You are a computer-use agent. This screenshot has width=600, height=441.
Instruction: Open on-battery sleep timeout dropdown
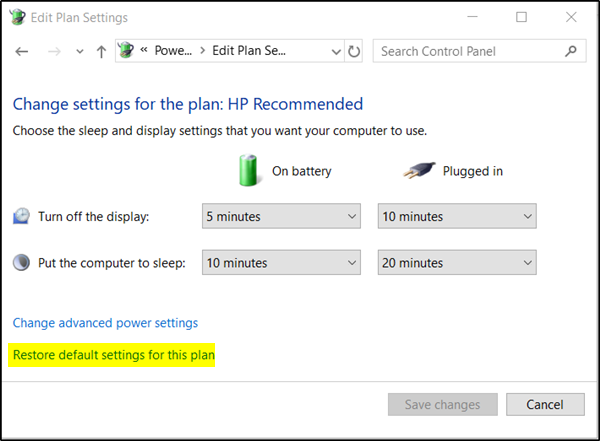(281, 263)
